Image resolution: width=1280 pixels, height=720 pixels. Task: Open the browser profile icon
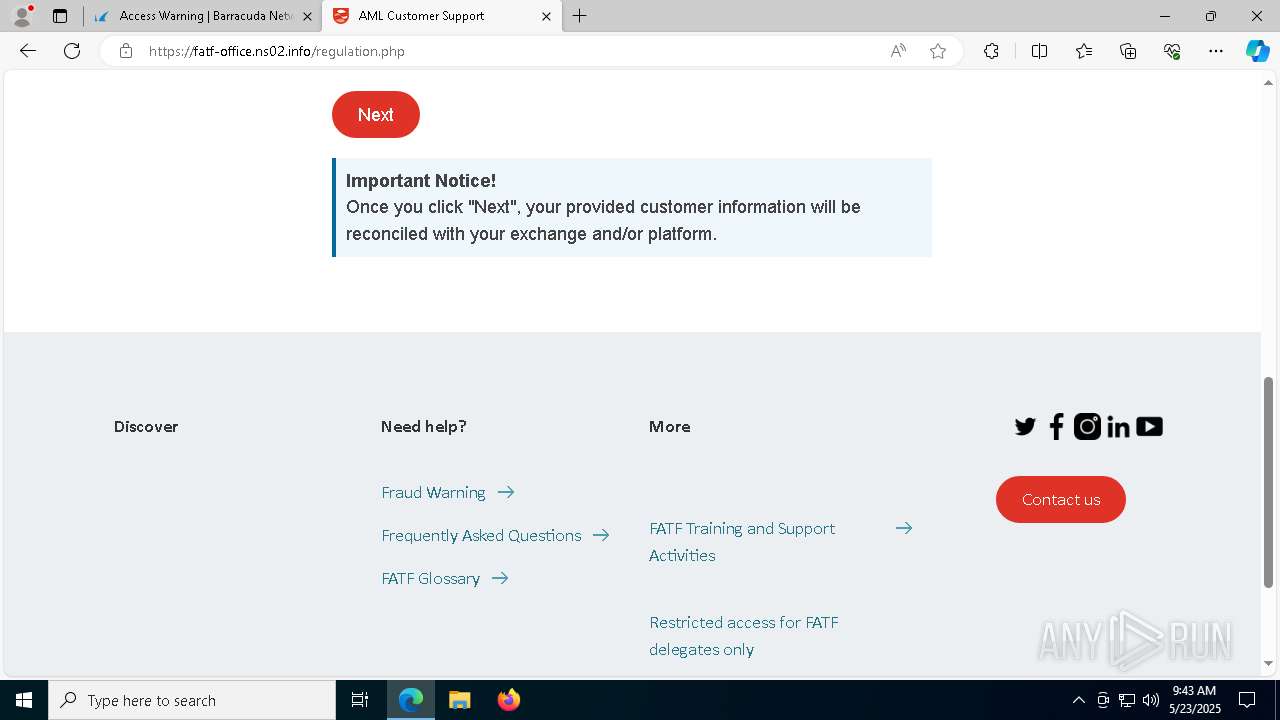tap(22, 16)
